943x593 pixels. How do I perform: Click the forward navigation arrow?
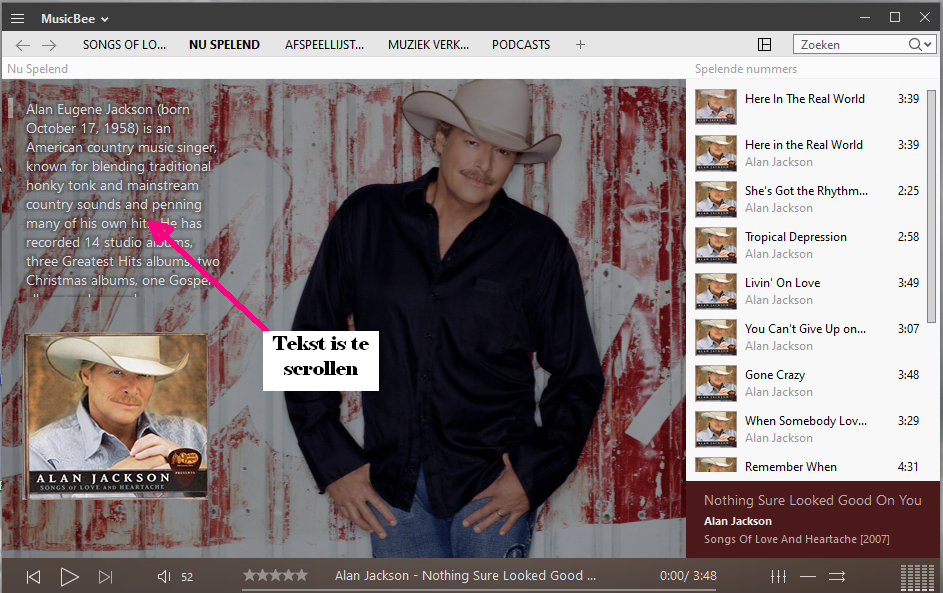(x=49, y=45)
